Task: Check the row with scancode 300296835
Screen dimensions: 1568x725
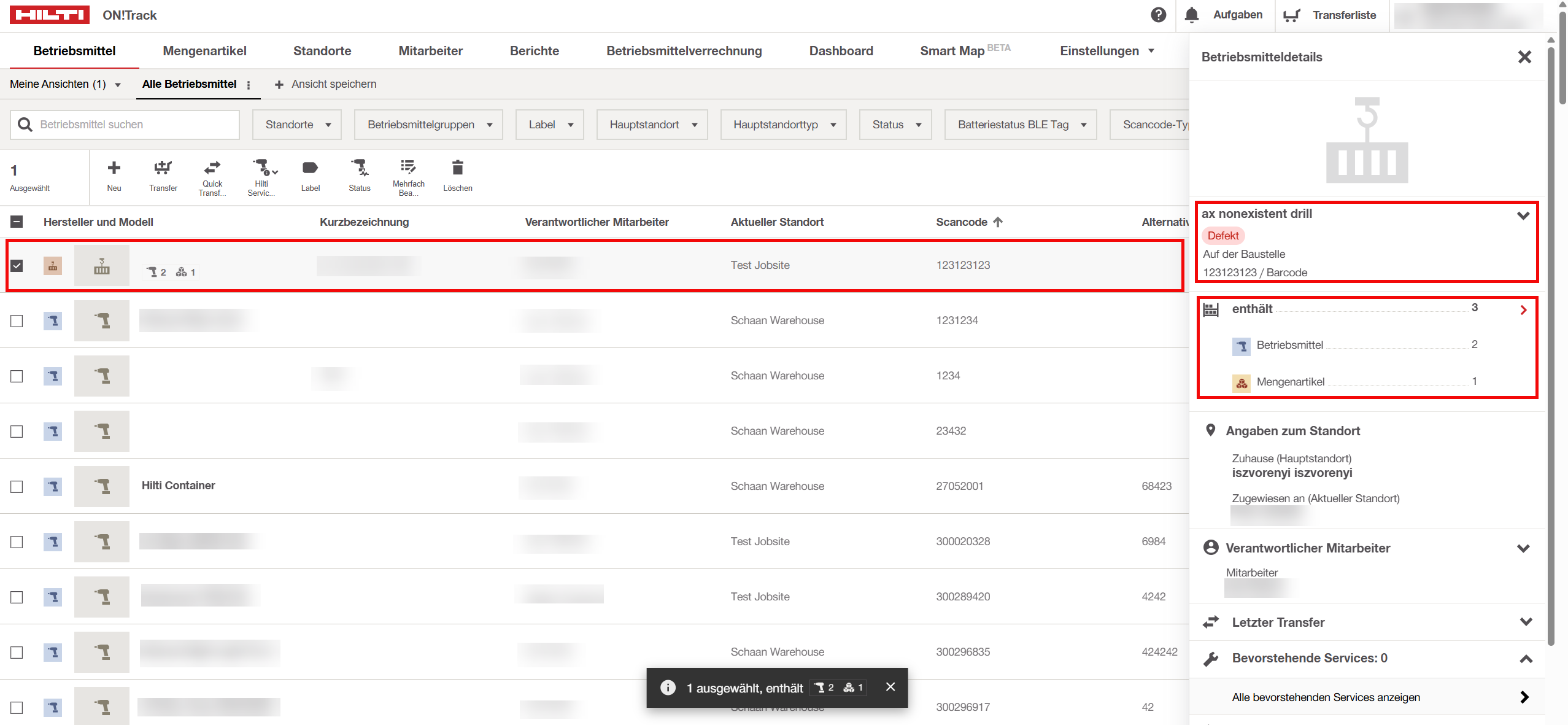Action: click(x=17, y=653)
